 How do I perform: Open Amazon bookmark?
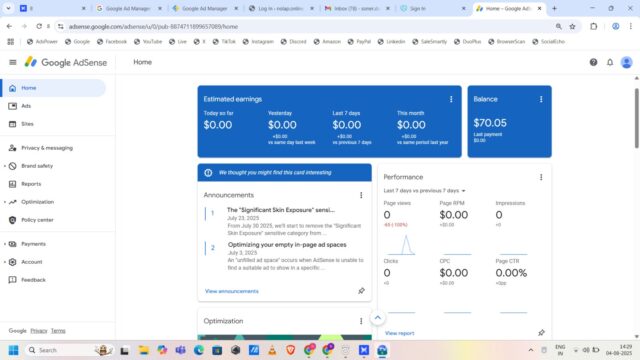[327, 42]
